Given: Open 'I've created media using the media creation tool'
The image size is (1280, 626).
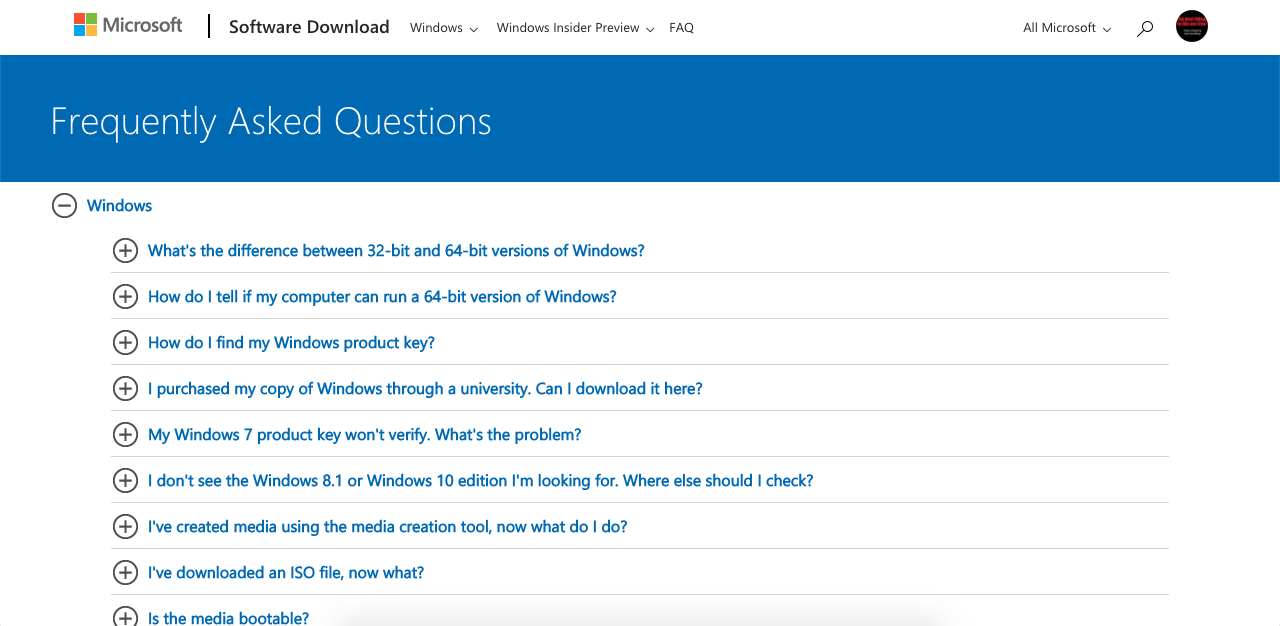Looking at the screenshot, I should tap(388, 527).
